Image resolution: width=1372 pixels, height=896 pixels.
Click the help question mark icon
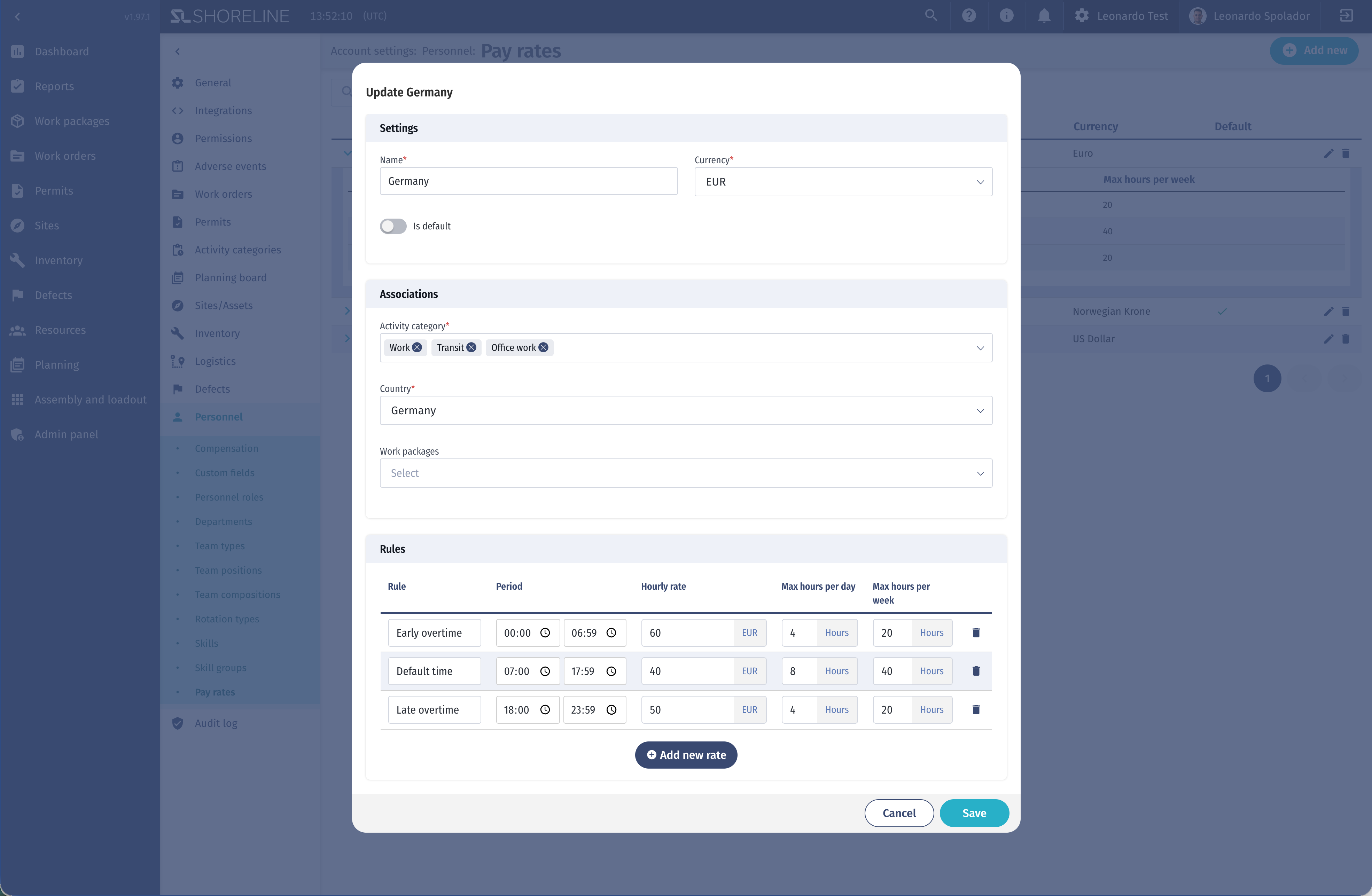coord(969,16)
